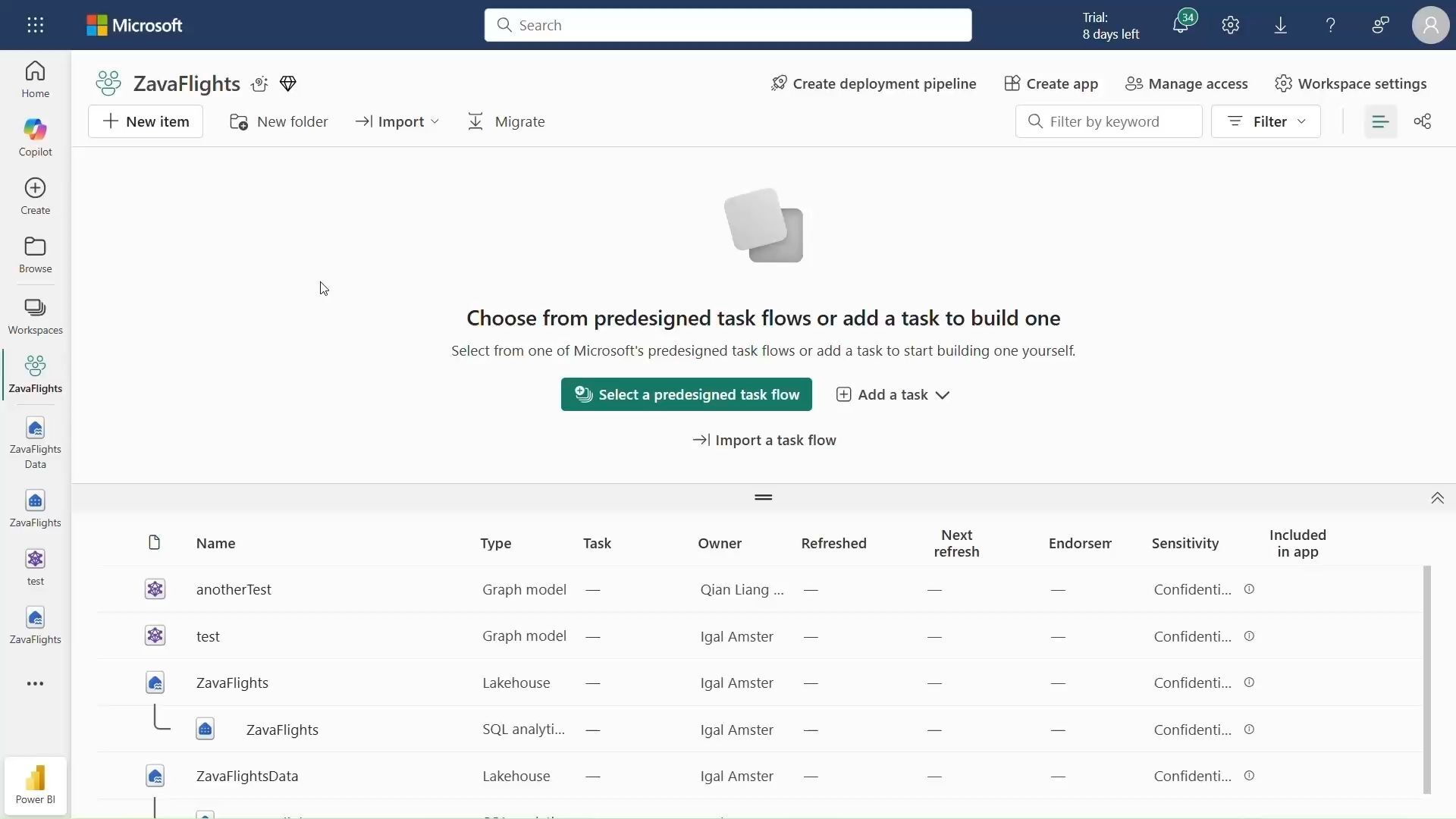Click the pane resize handle divider
Viewport: 1456px width, 819px height.
(x=763, y=497)
